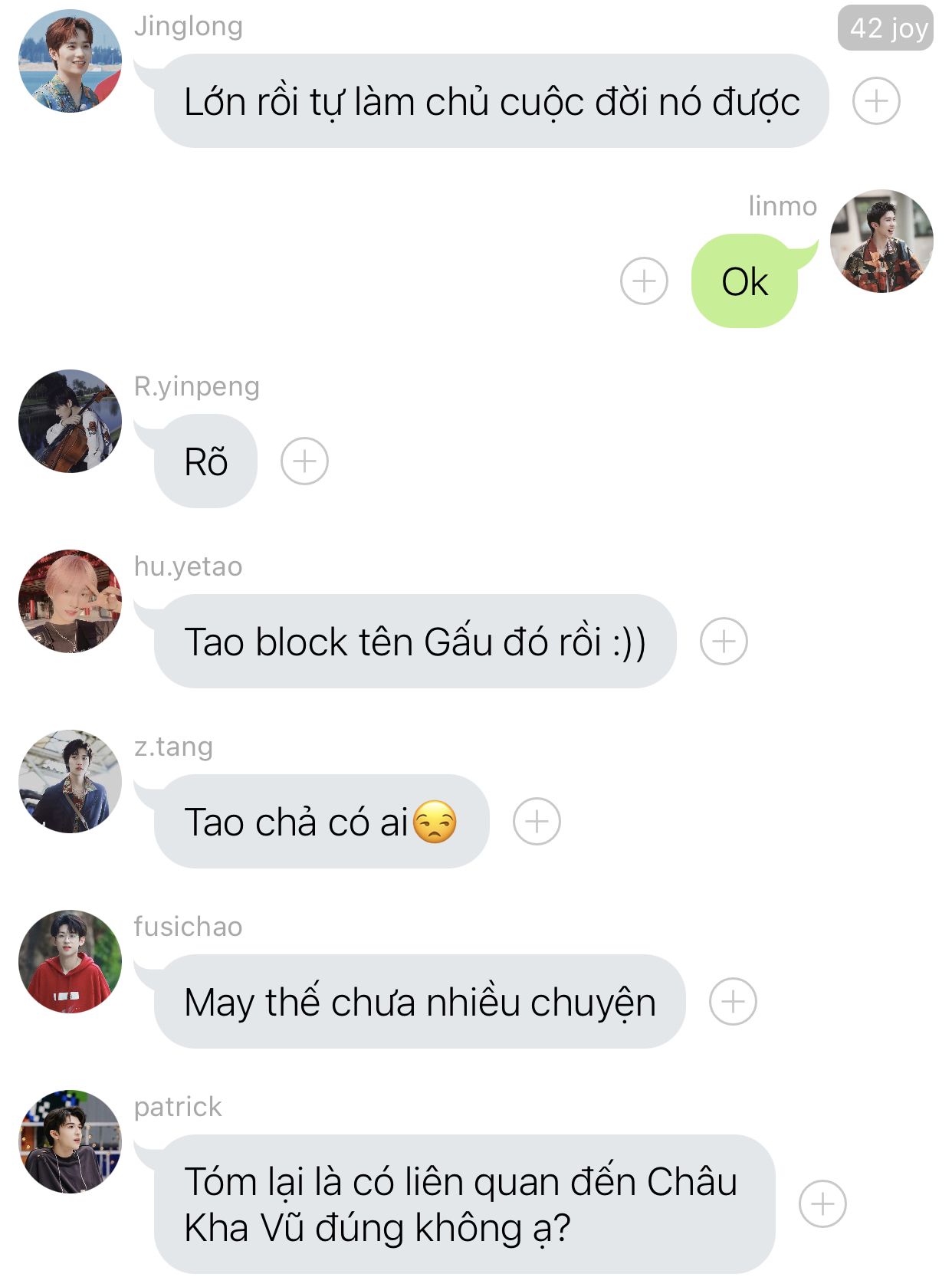Tap plus icon beside fusichao's message
Image resolution: width=952 pixels, height=1287 pixels.
[733, 1002]
